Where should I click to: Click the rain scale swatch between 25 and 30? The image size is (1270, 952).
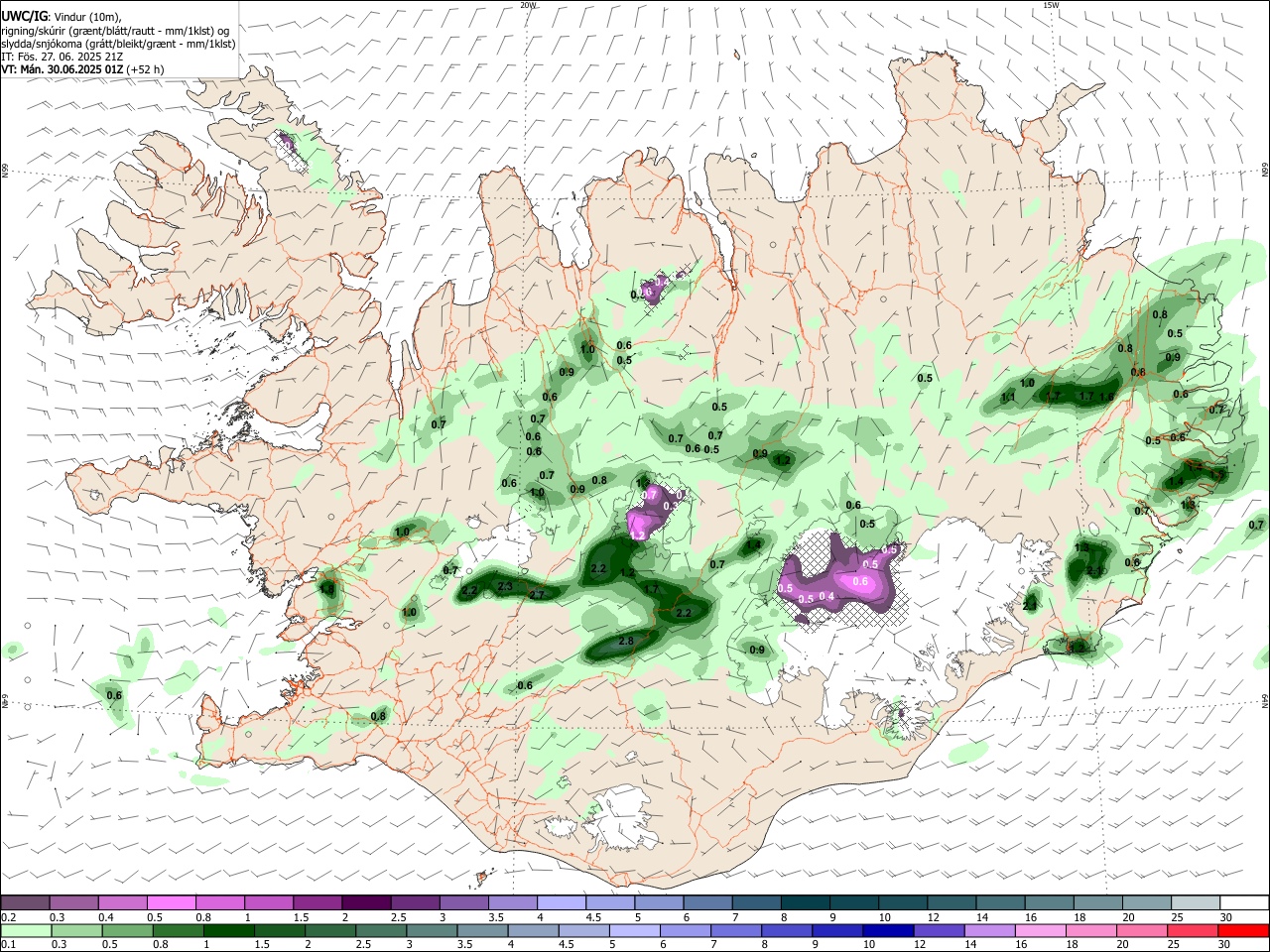tap(1194, 930)
